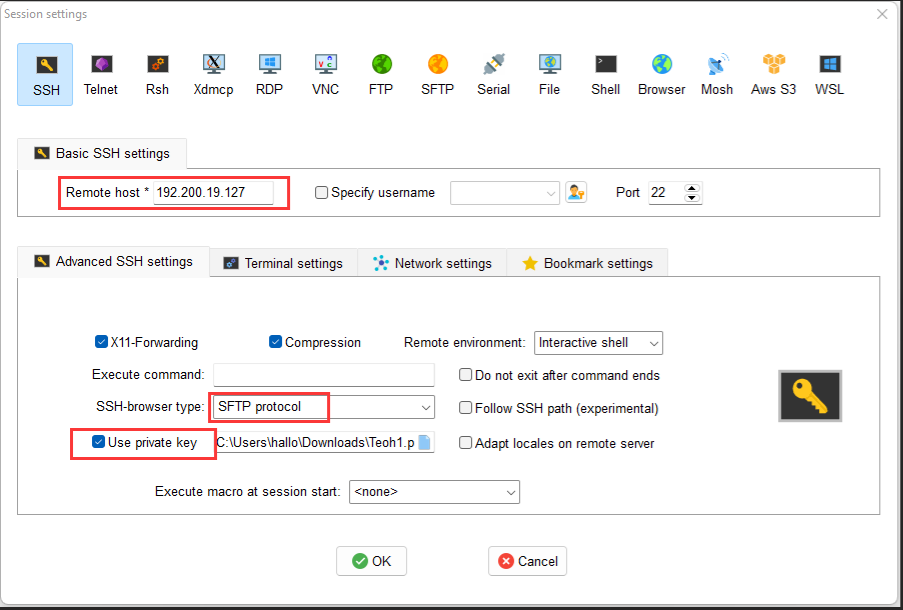Disable X11-Forwarding checkbox
This screenshot has height=610, width=903.
coord(102,342)
